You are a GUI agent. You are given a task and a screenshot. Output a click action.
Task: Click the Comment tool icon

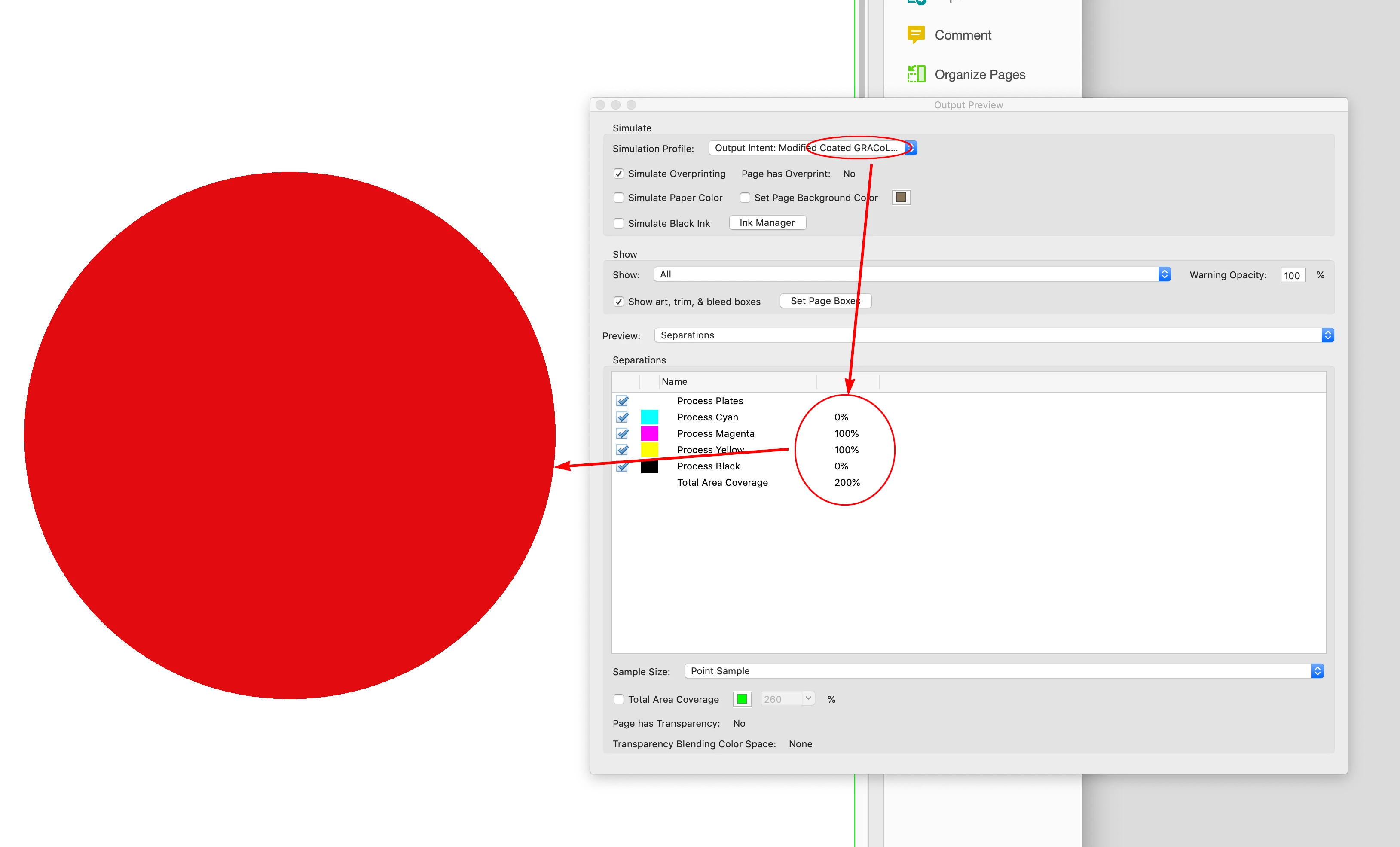point(915,35)
